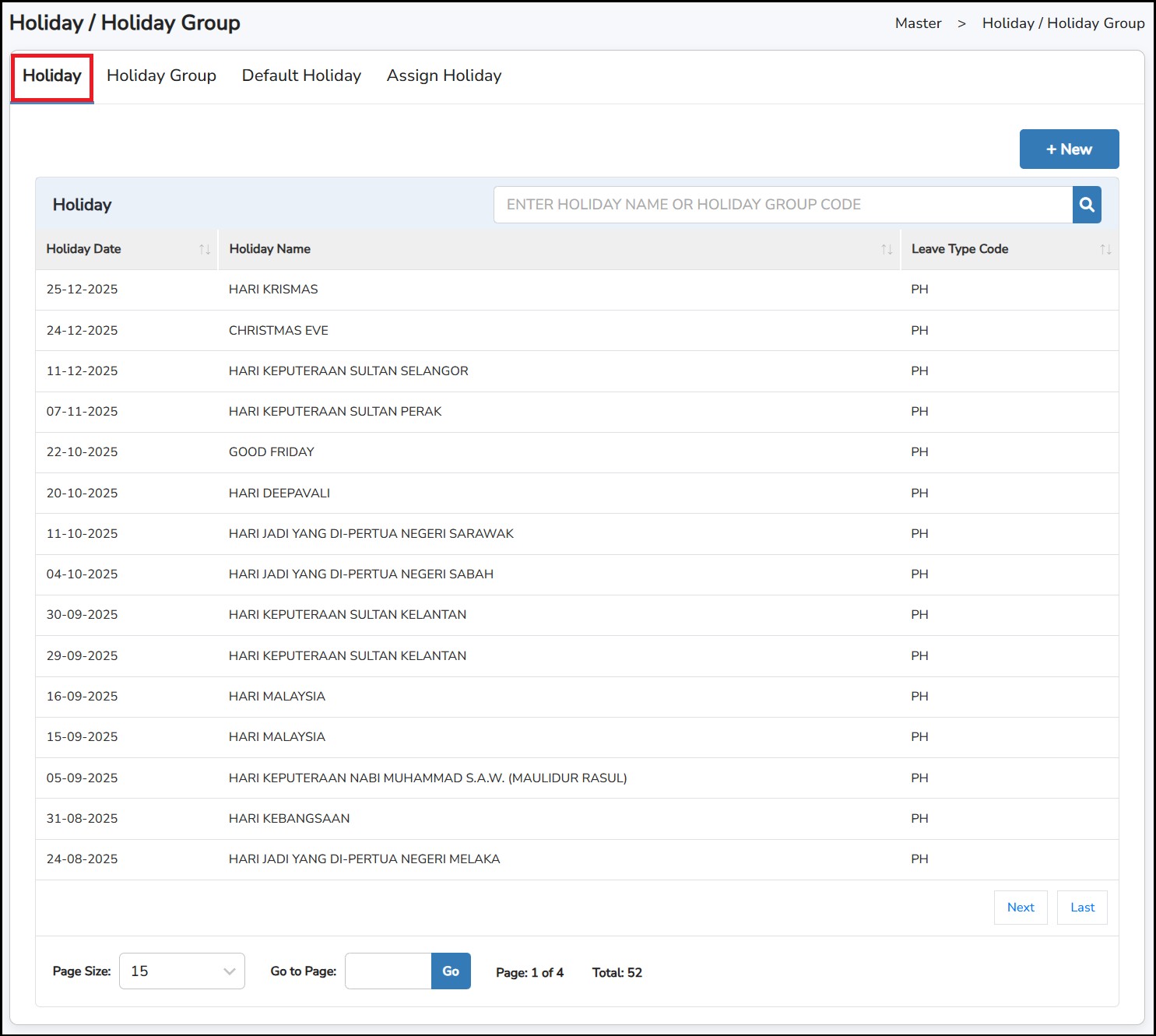Focus the holiday name search field
The width and height of the screenshot is (1156, 1036).
point(782,205)
